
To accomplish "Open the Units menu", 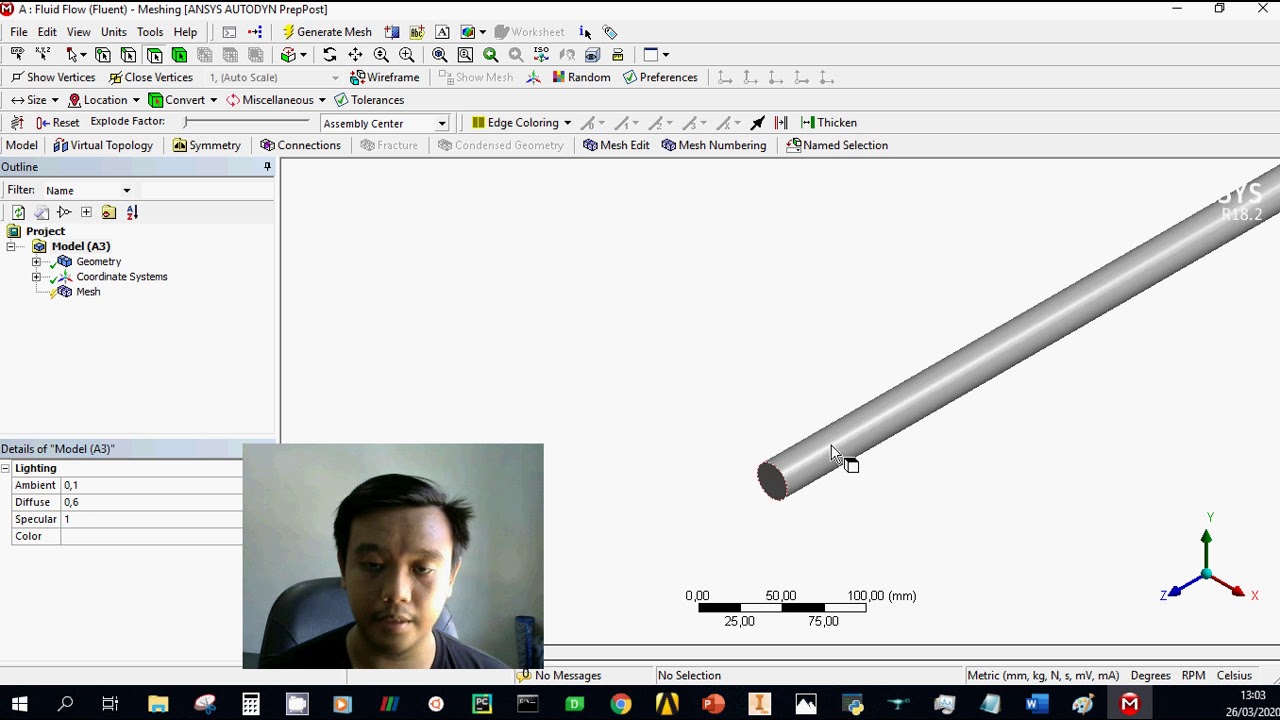I will click(114, 32).
